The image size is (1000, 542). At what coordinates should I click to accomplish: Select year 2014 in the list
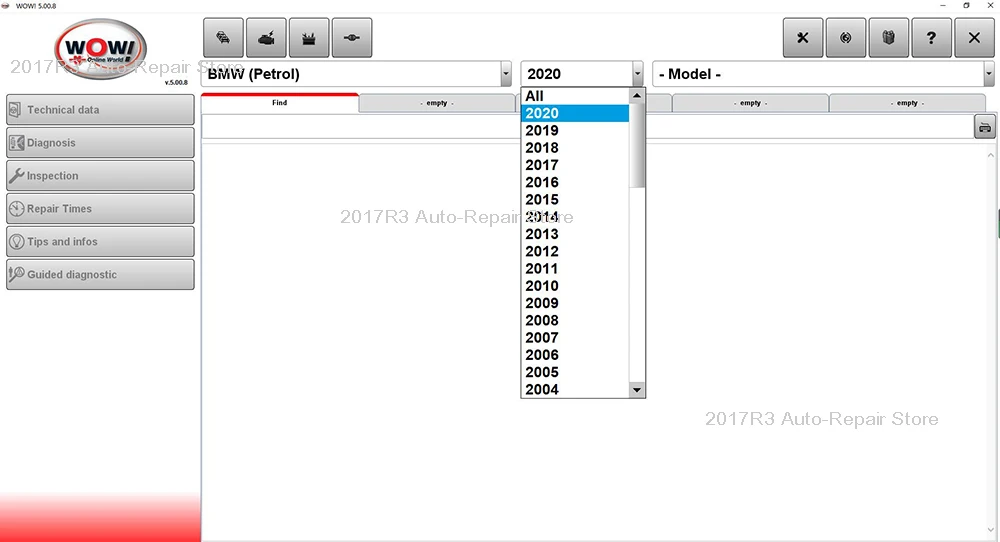575,217
